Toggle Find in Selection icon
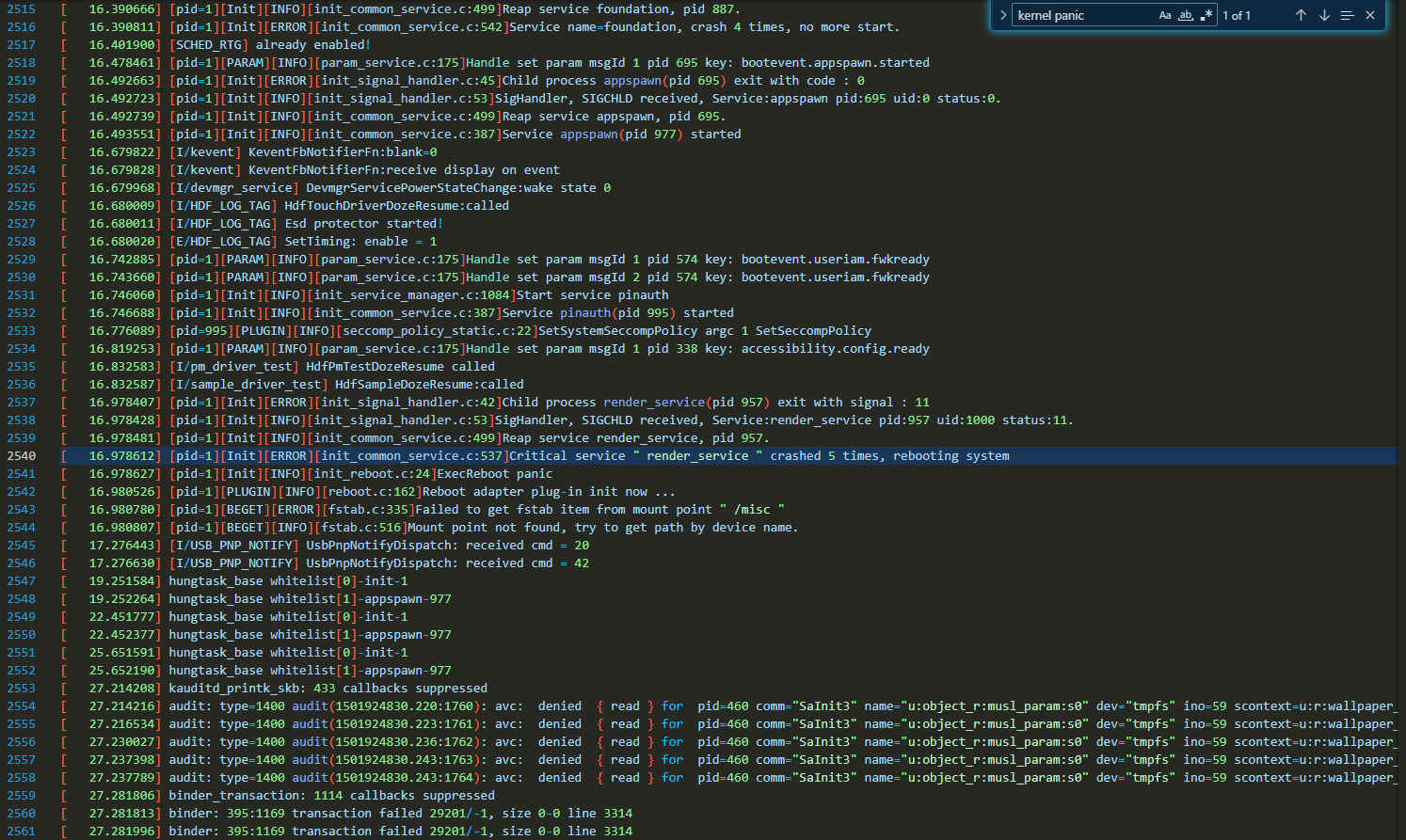Image resolution: width=1406 pixels, height=840 pixels. [1348, 15]
